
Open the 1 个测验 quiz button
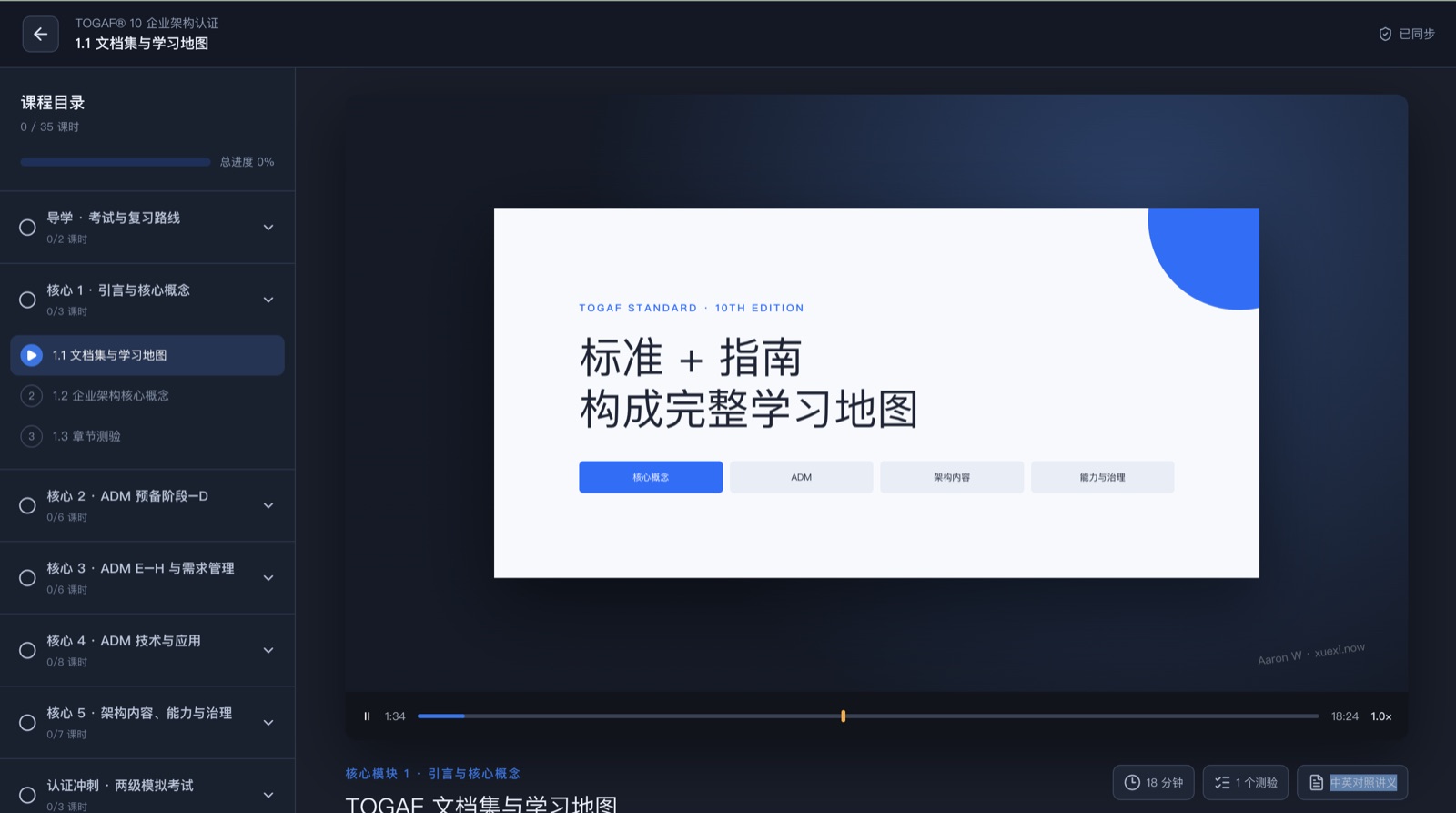click(x=1246, y=782)
